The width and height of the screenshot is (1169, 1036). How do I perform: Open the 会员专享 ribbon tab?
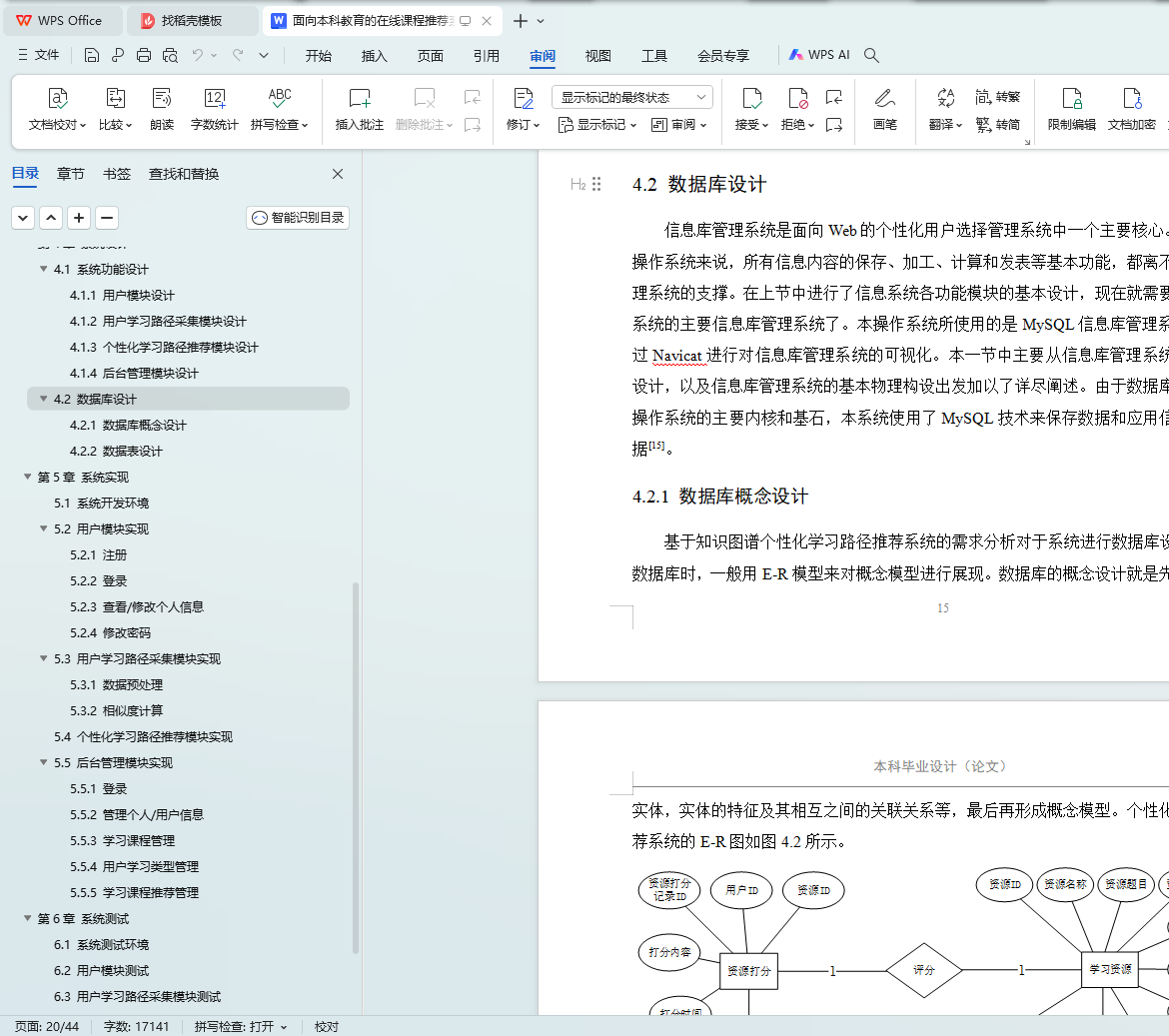[723, 56]
